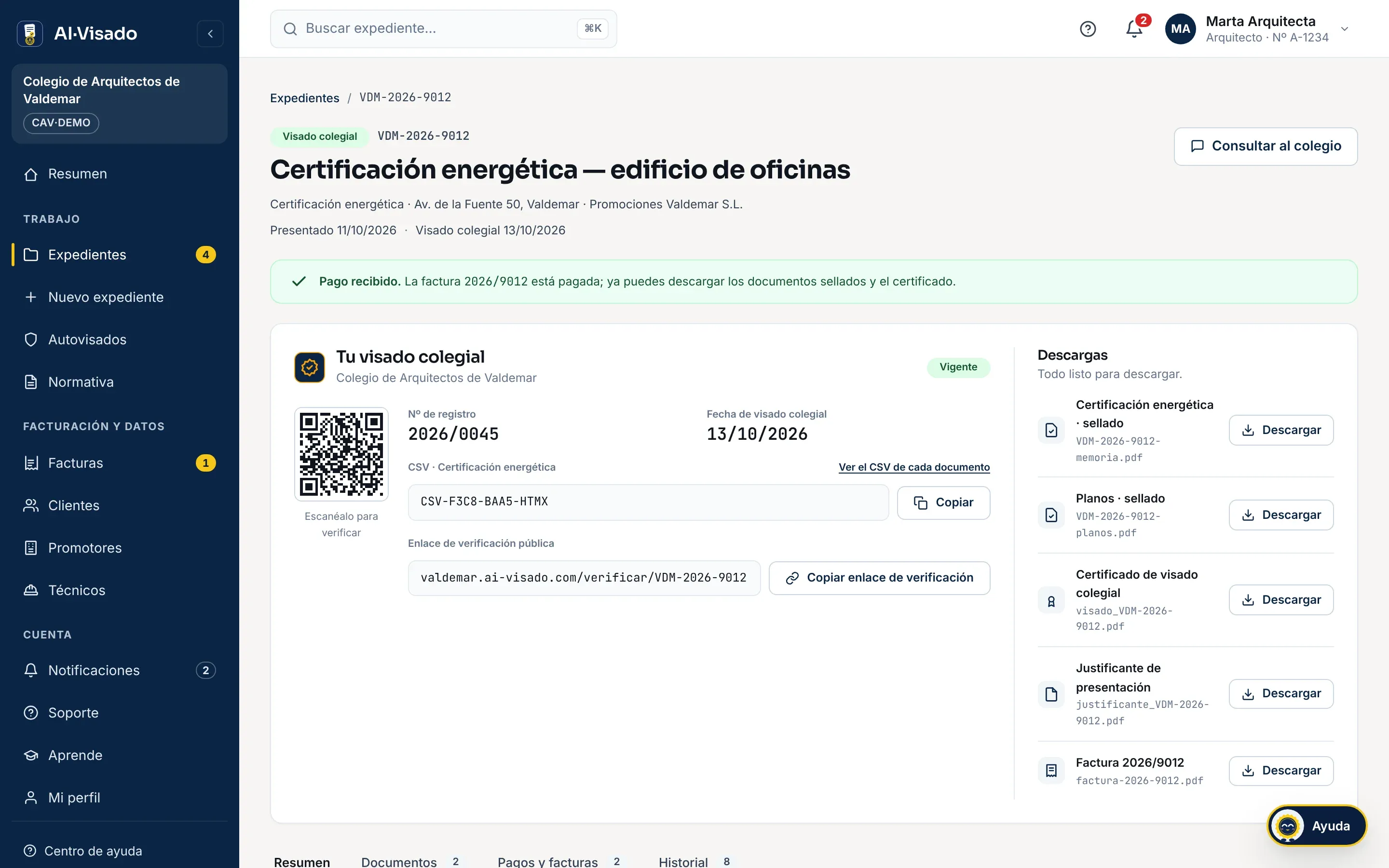Click the QR code verification image

point(341,454)
